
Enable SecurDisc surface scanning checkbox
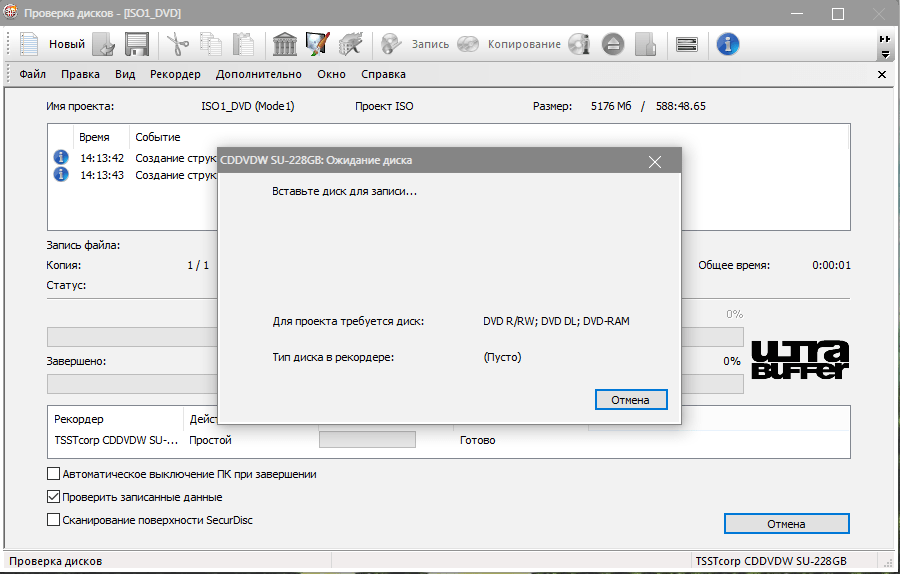pos(54,520)
